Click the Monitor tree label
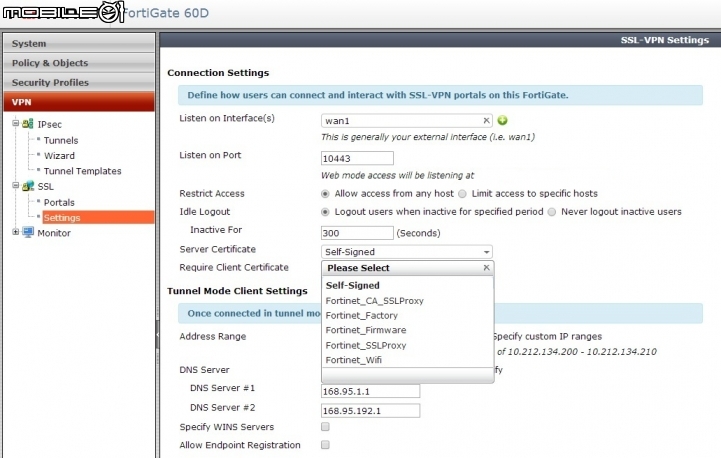The width and height of the screenshot is (721, 458). click(x=54, y=233)
